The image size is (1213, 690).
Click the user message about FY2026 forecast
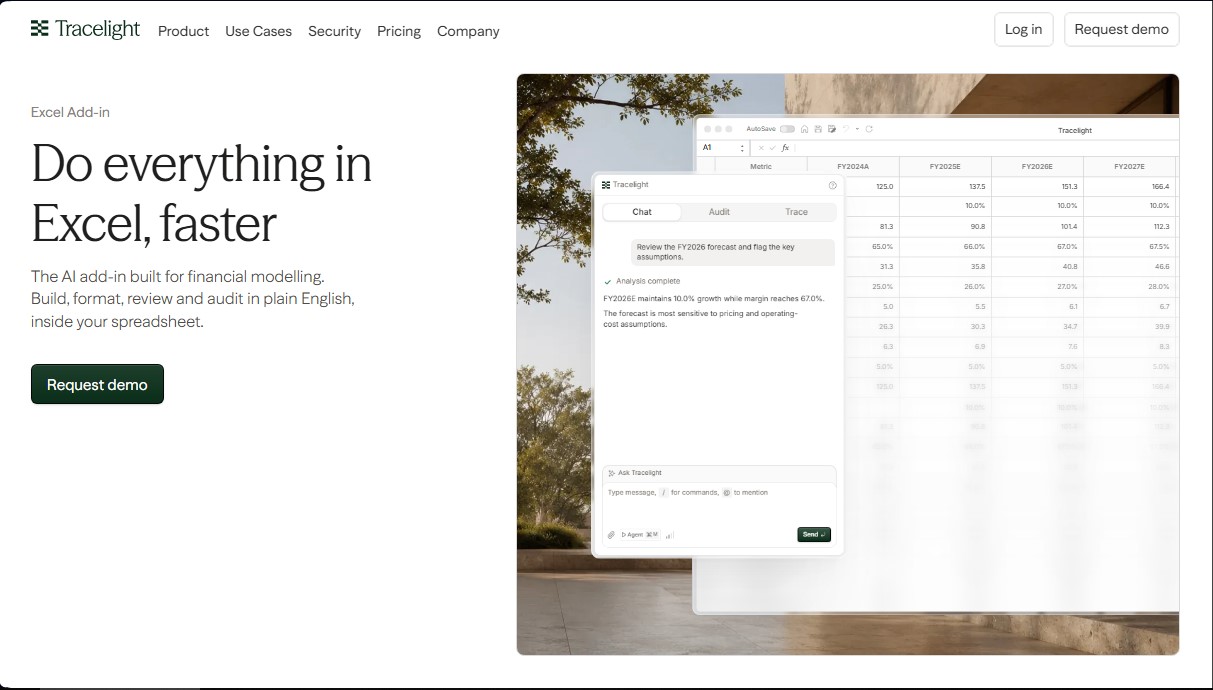732,252
